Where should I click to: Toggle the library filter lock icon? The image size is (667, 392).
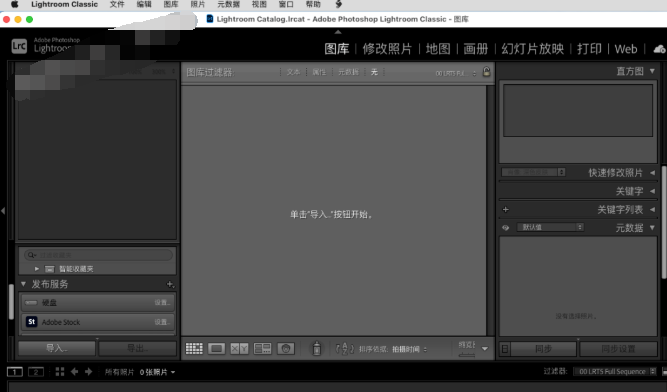point(486,71)
